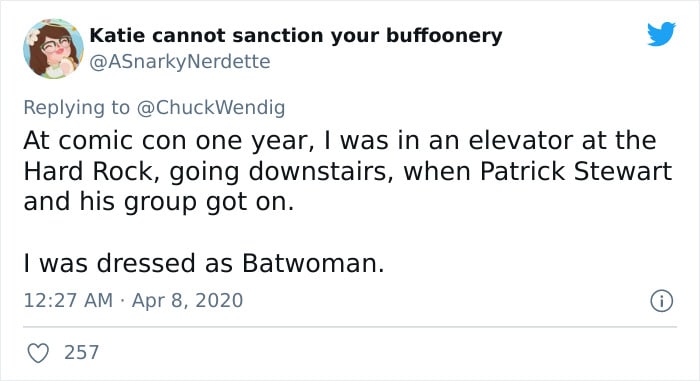This screenshot has height=381, width=700.
Task: Click the Replying to label
Action: pyautogui.click(x=76, y=108)
